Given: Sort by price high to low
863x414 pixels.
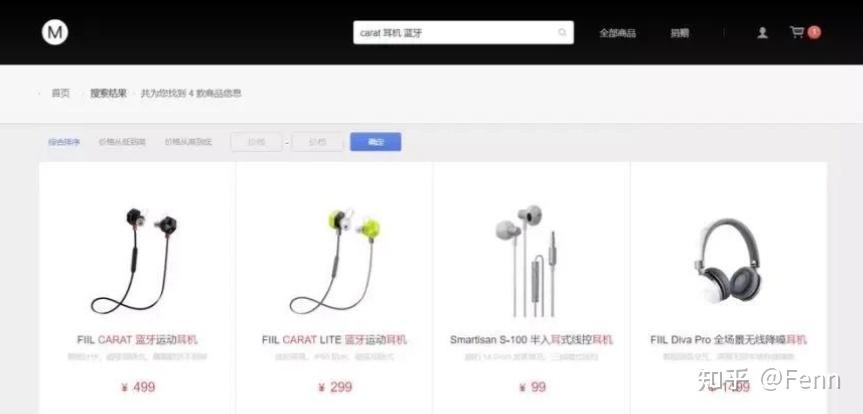Looking at the screenshot, I should (188, 142).
